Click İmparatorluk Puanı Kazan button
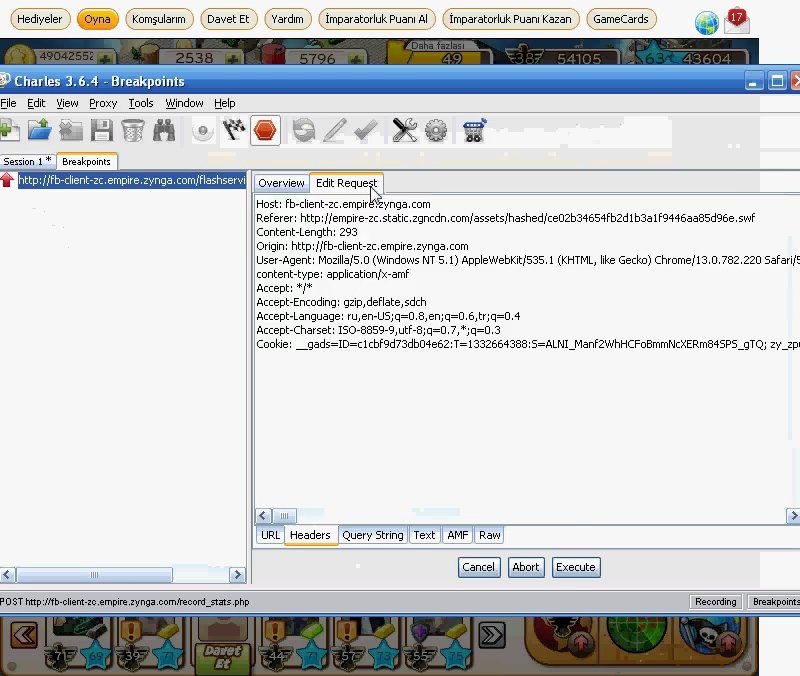The image size is (800, 676). tap(511, 19)
